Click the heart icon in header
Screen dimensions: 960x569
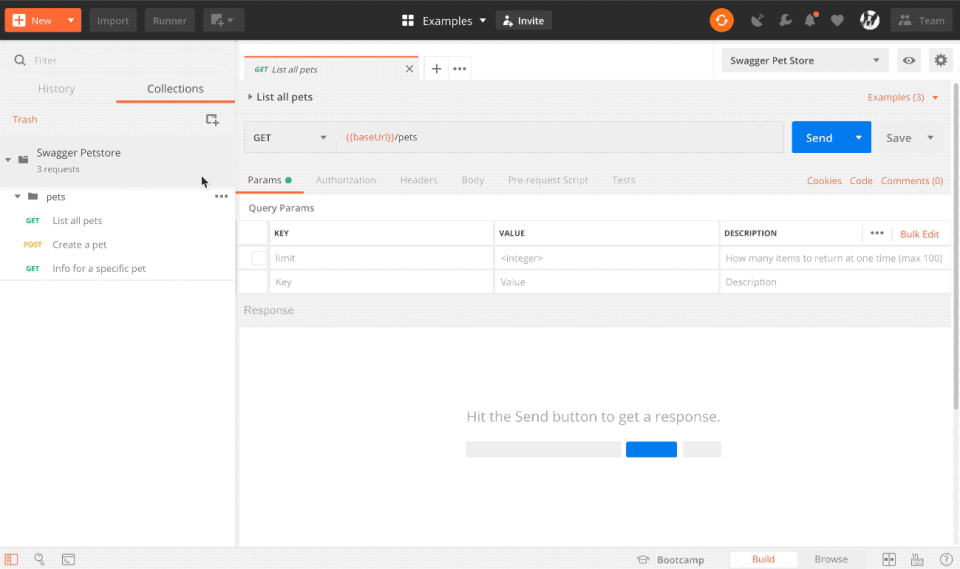pyautogui.click(x=837, y=20)
